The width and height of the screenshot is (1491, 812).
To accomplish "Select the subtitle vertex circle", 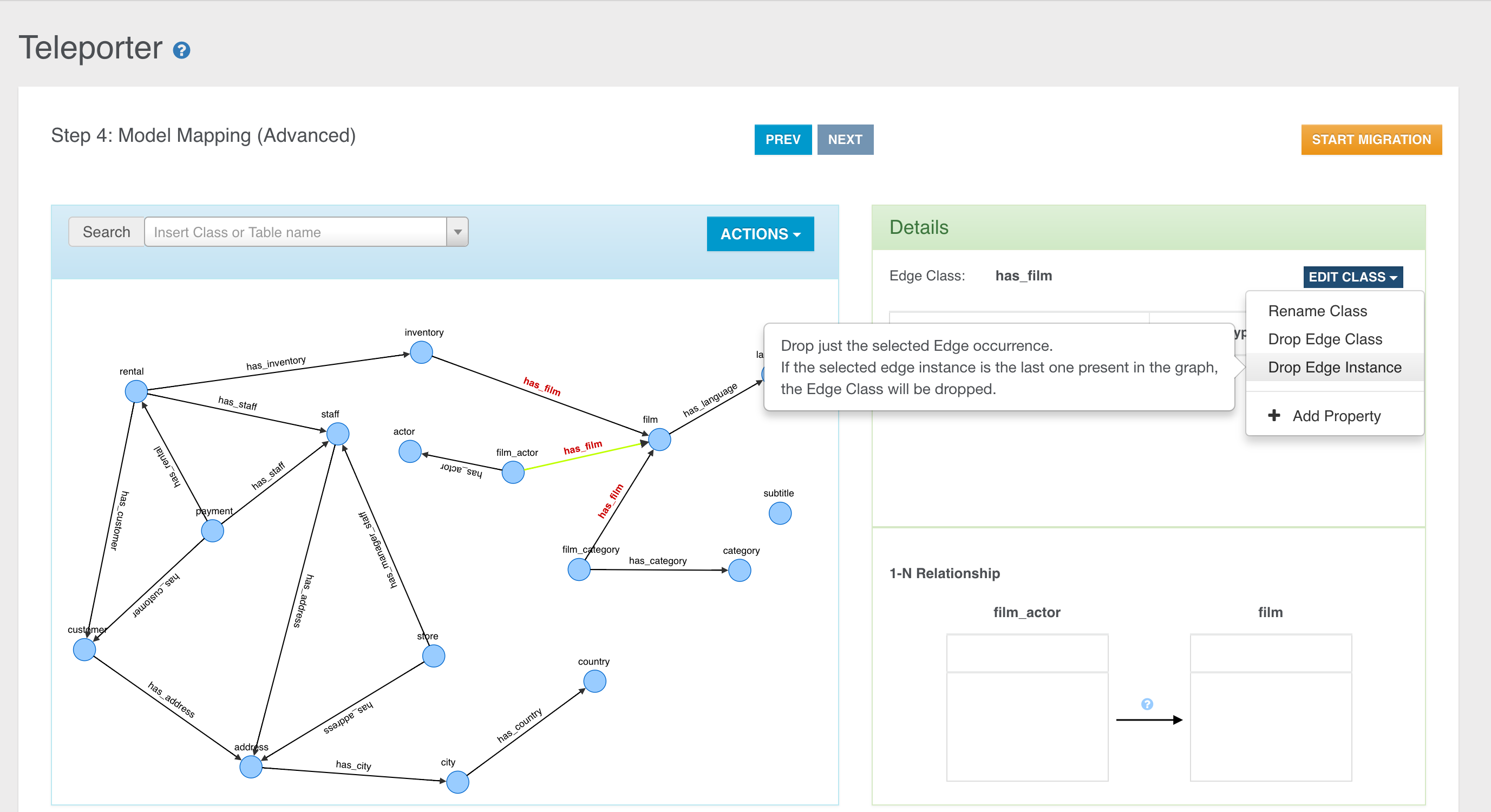I will tap(780, 513).
